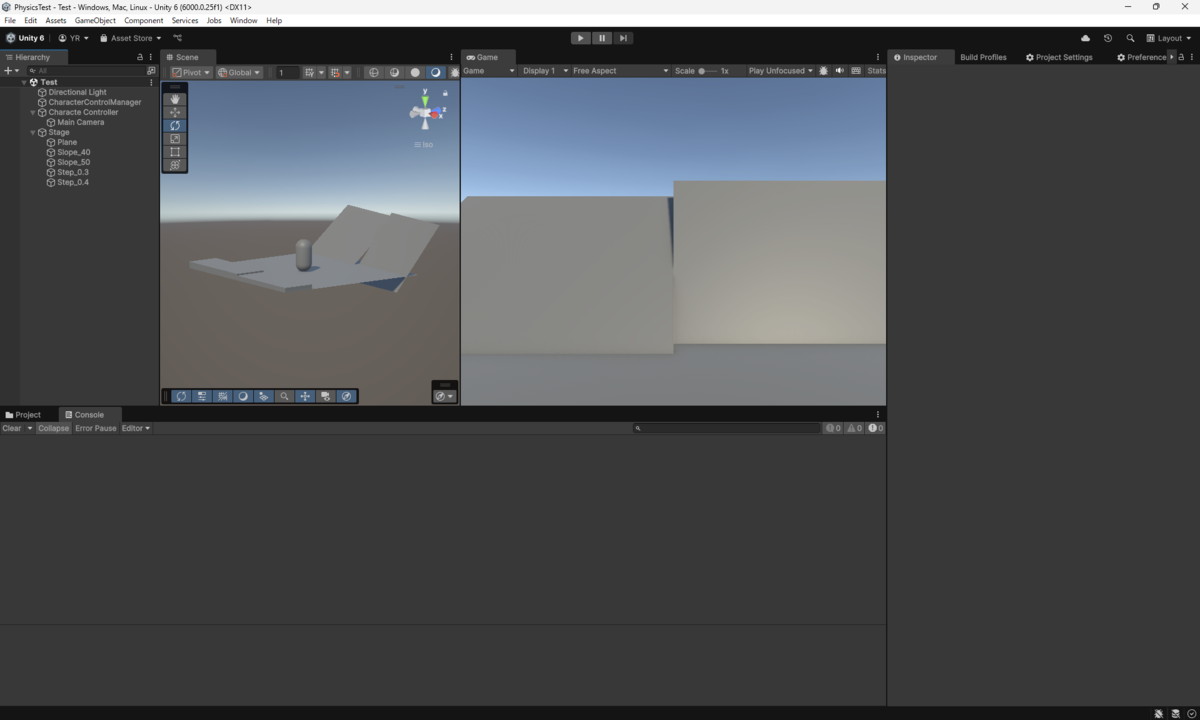Viewport: 1200px width, 720px height.
Task: Open the Pivot/Center mode dropdown
Action: pyautogui.click(x=189, y=71)
